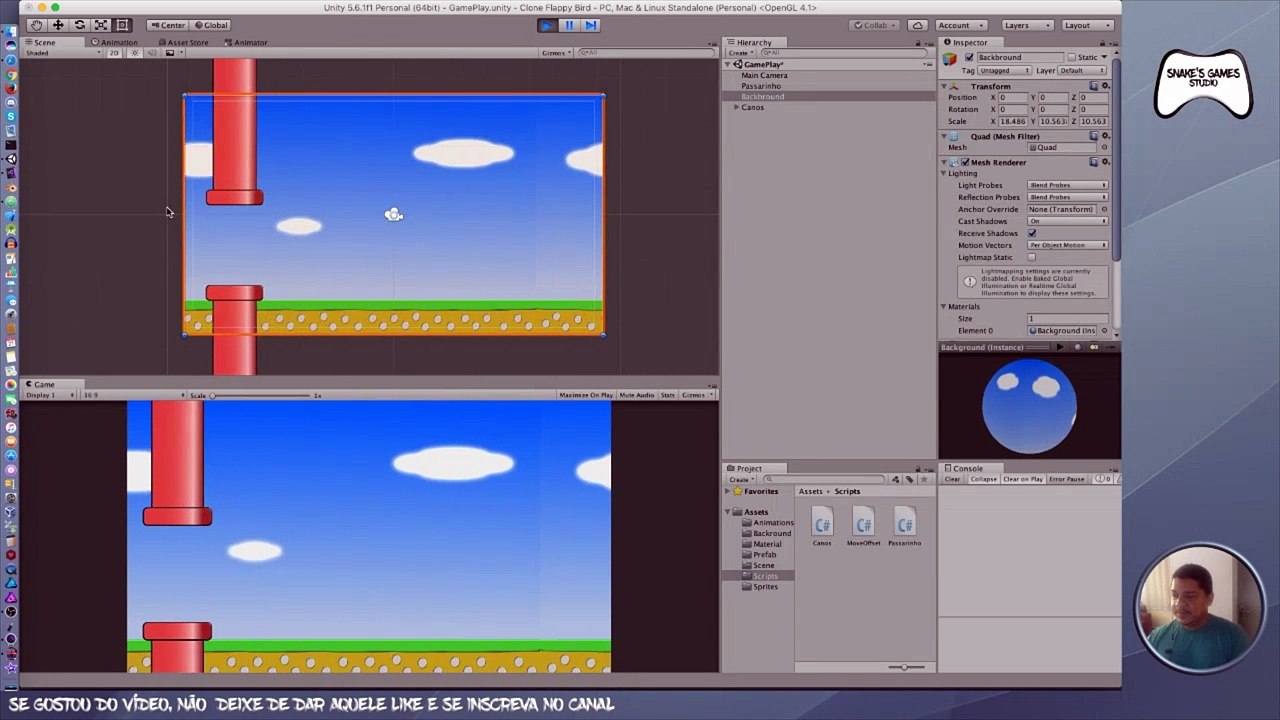Toggle Maximize On Play
Image resolution: width=1280 pixels, height=720 pixels.
(586, 395)
